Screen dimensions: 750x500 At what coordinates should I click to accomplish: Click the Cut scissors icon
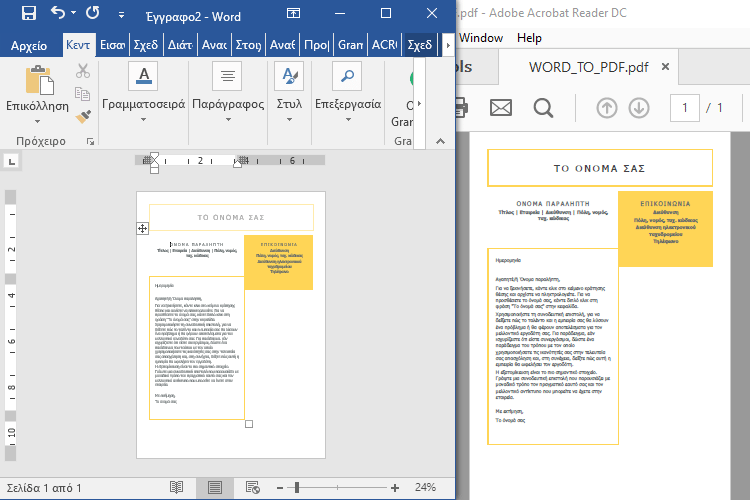(x=83, y=71)
